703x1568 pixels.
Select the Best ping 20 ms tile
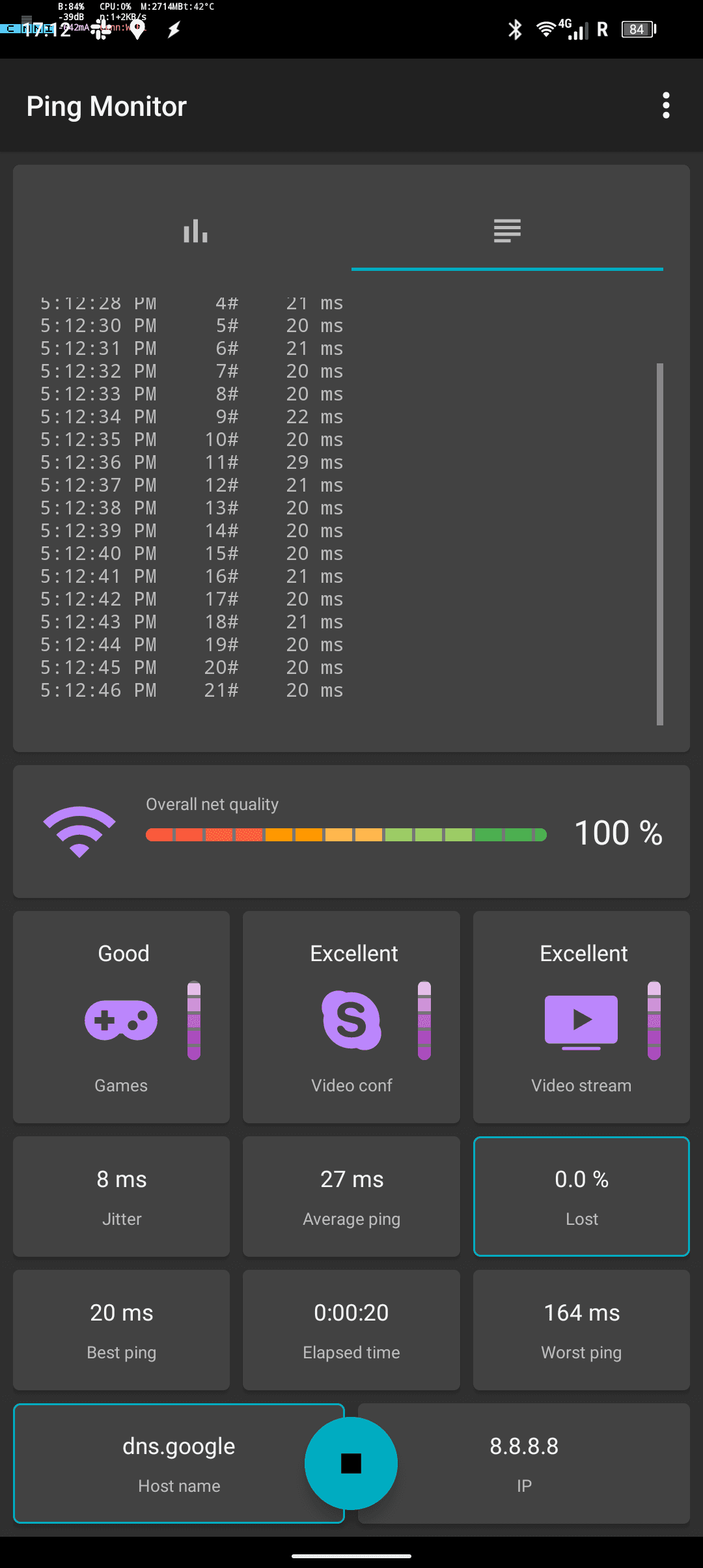(122, 1330)
